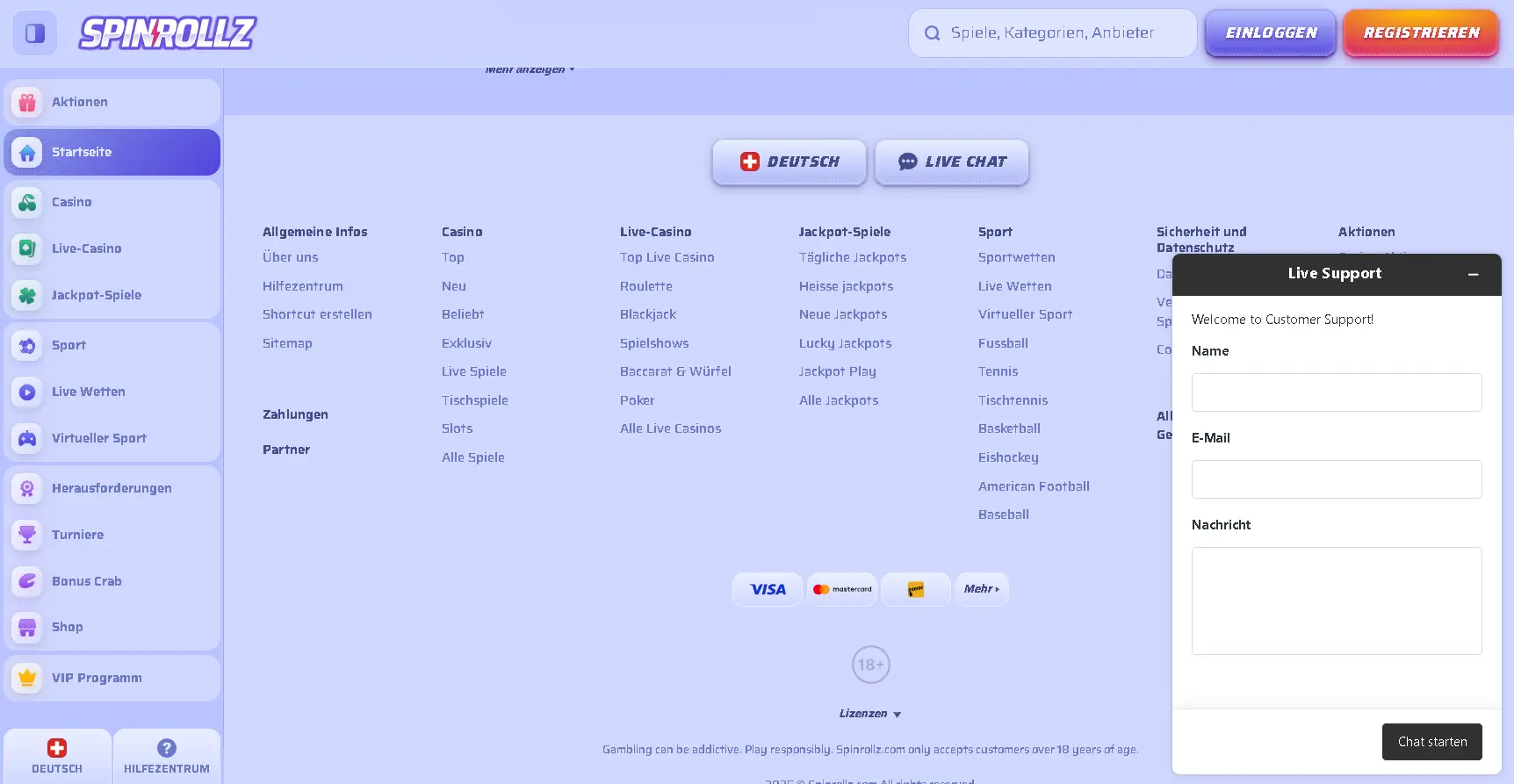Click the Aktionen gift icon
The image size is (1514, 784).
(27, 103)
